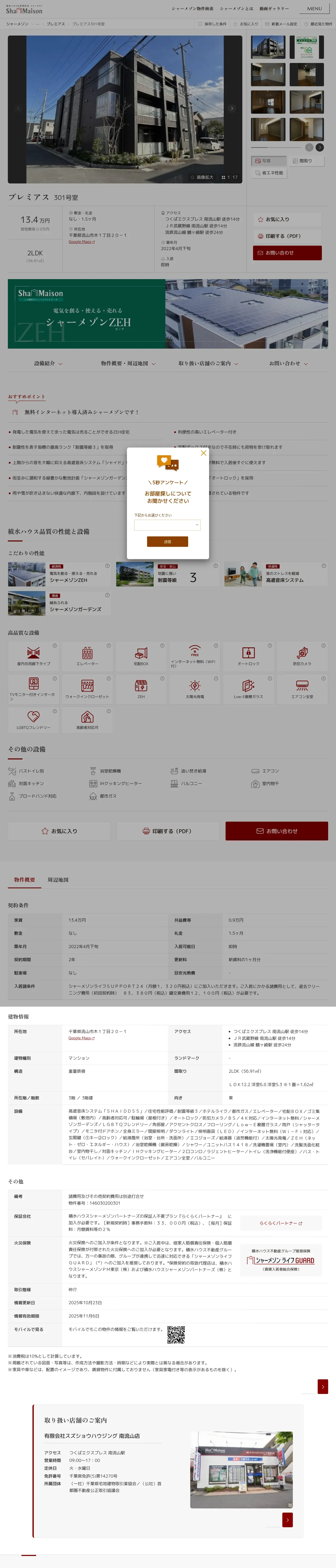
Task: Expand the 取り扱い店舗のご案内 anchor menu
Action: pos(208,364)
